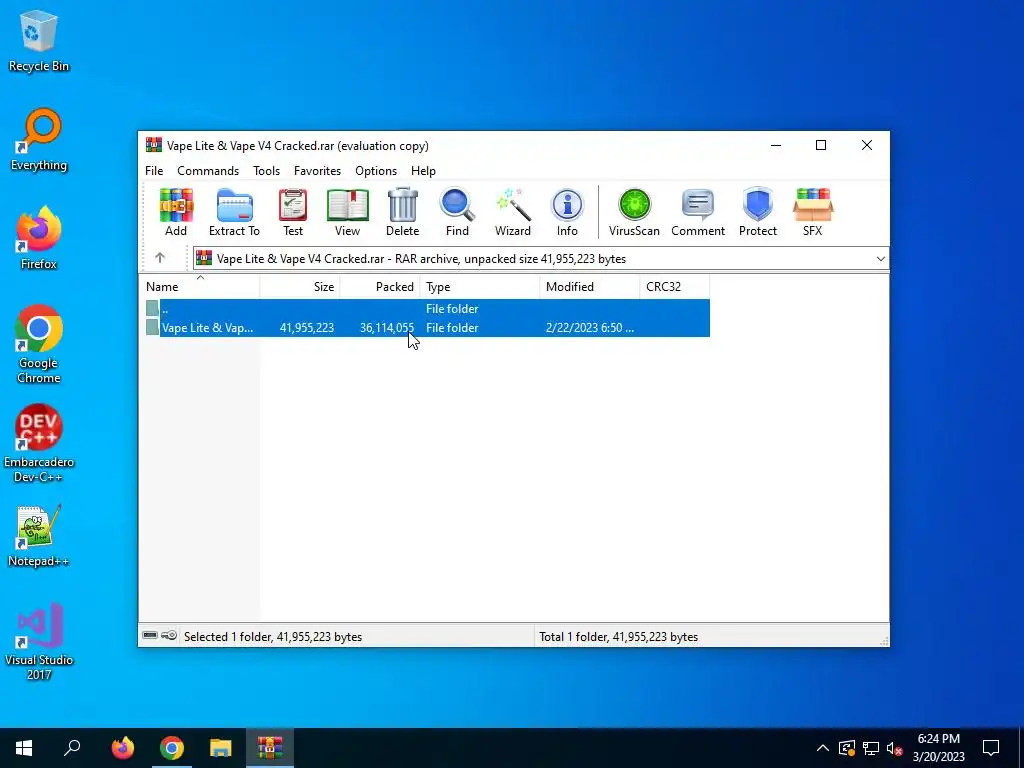The height and width of the screenshot is (768, 1024).
Task: Sort by Modified column header
Action: pyautogui.click(x=590, y=287)
